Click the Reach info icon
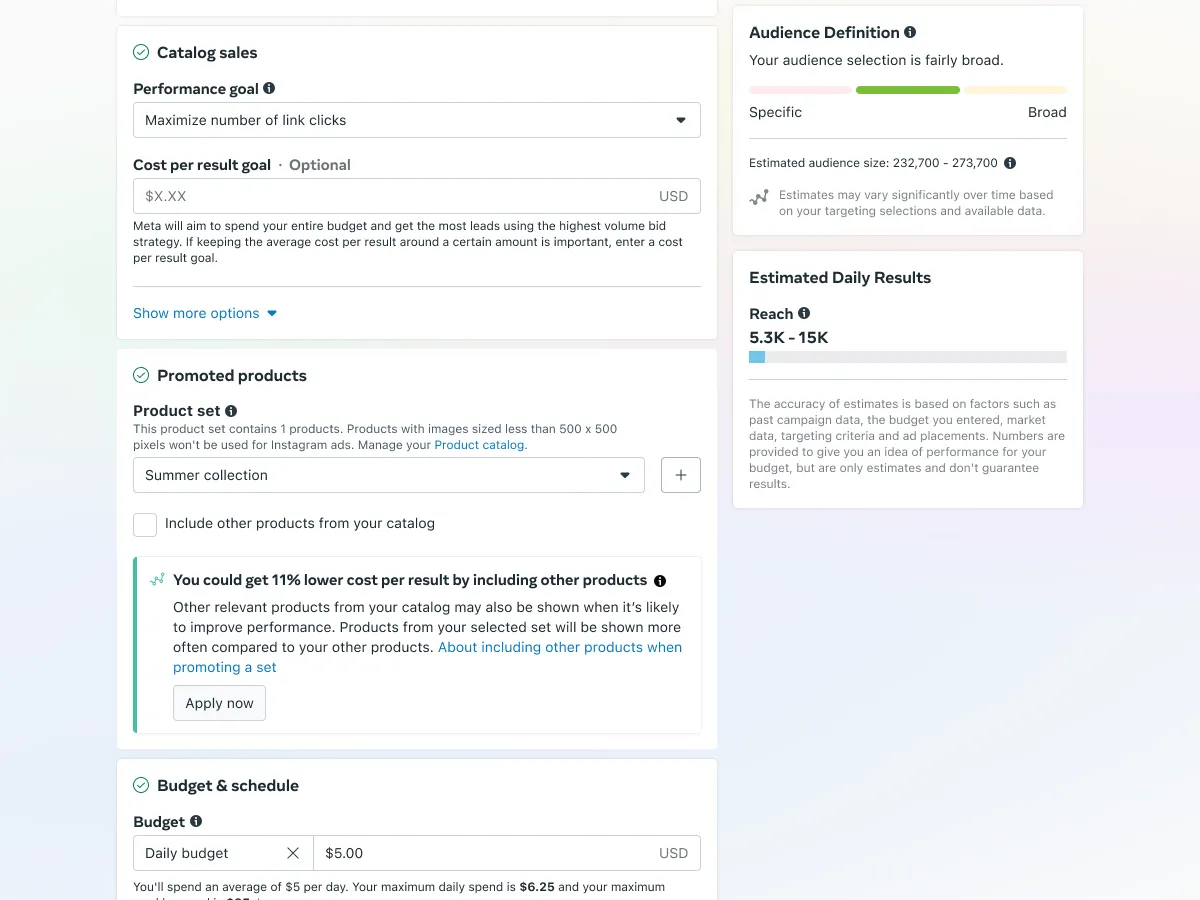 [804, 313]
